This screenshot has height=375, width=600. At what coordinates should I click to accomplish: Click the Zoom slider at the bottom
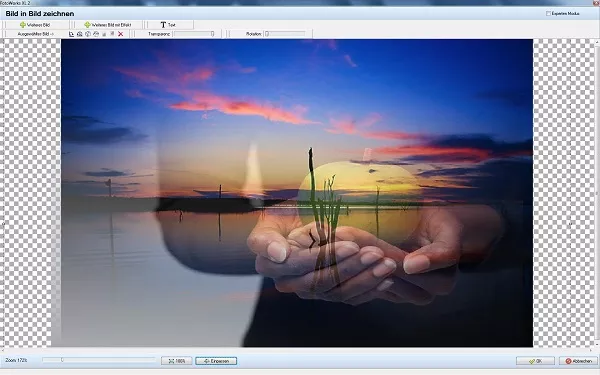[98, 360]
